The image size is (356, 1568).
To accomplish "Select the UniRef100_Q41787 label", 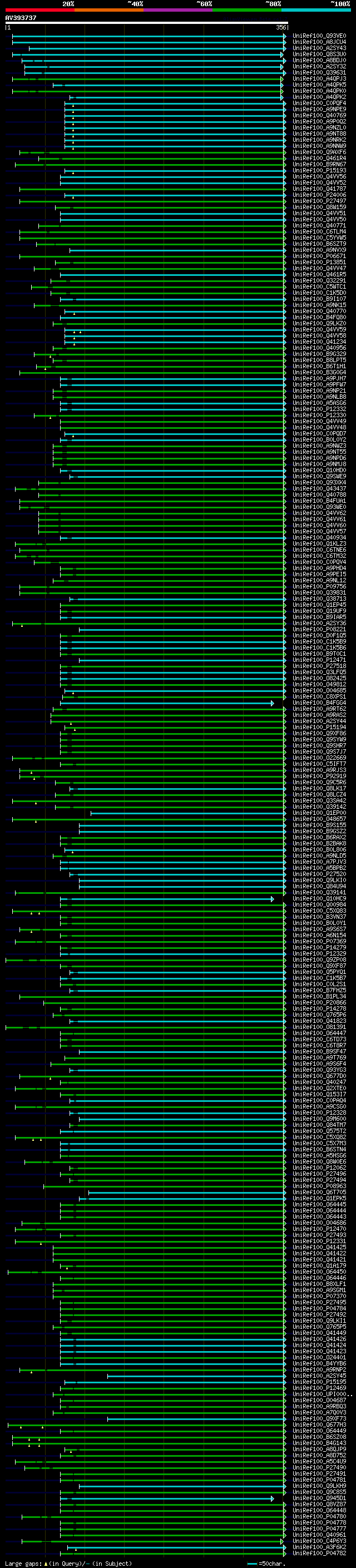I will [319, 189].
